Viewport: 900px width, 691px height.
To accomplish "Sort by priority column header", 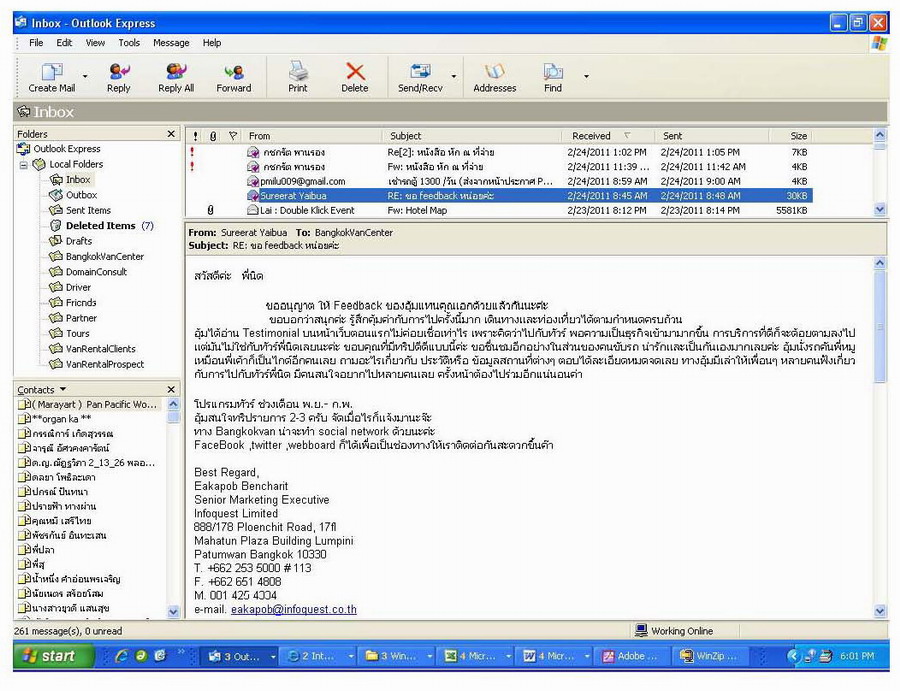I will 195,136.
